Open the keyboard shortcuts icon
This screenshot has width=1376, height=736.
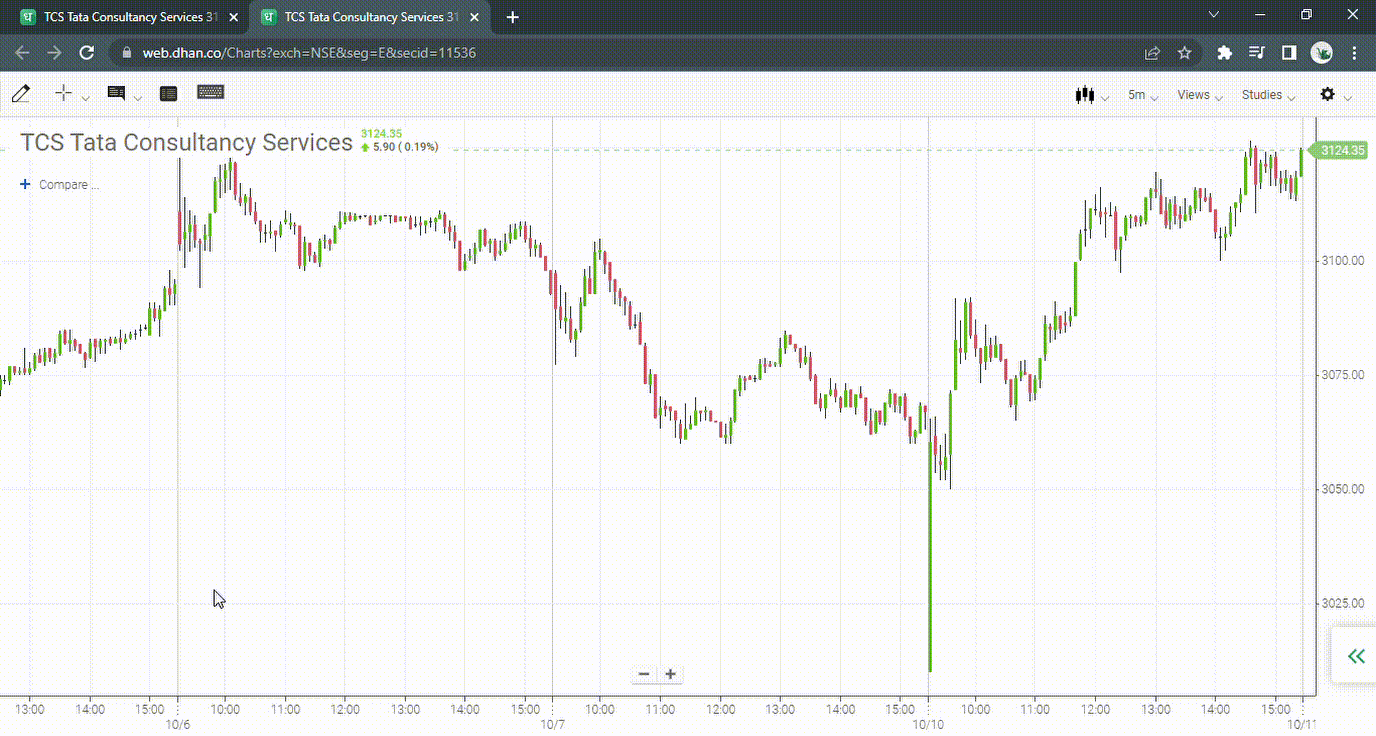(210, 93)
